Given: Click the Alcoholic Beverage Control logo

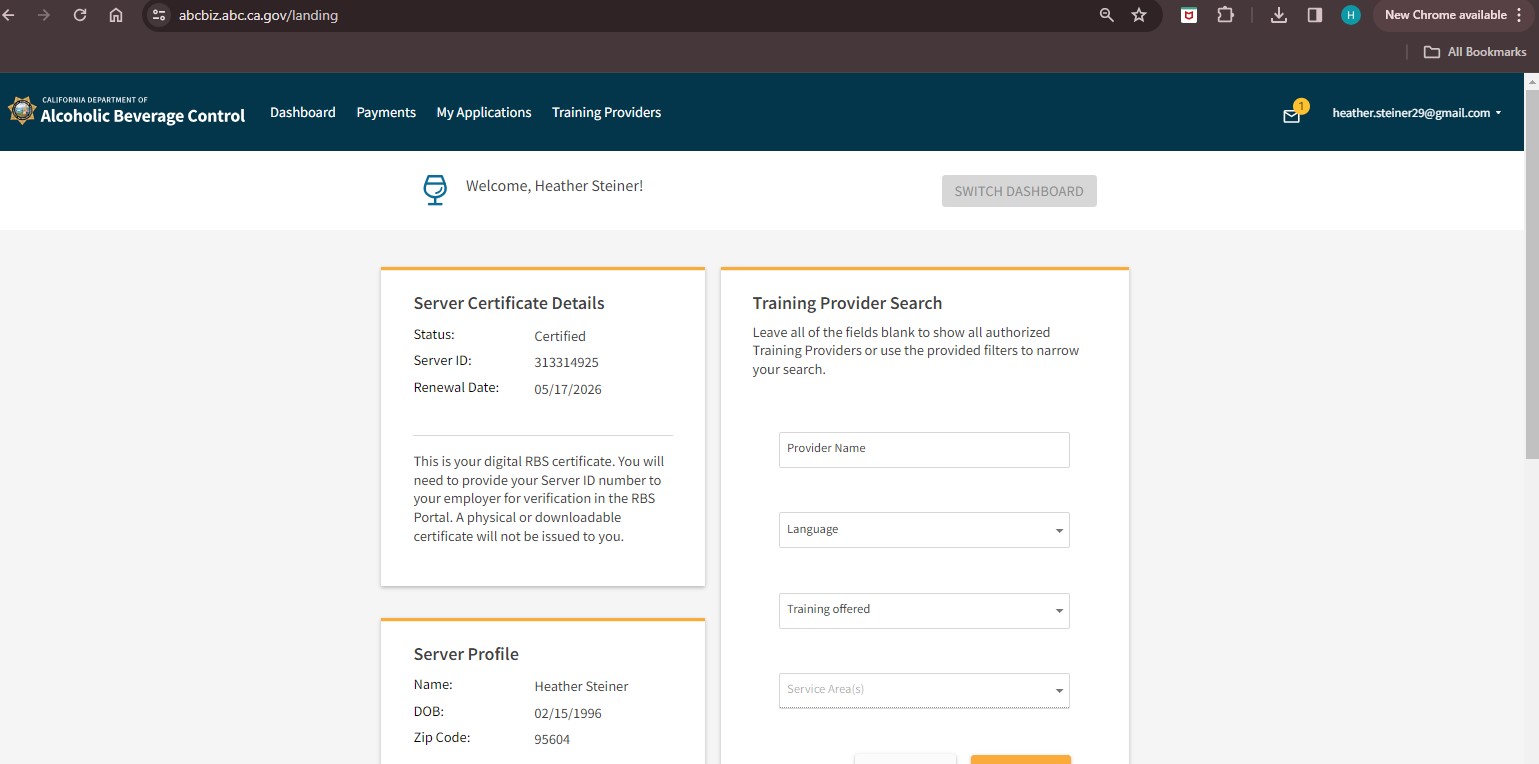Looking at the screenshot, I should click(127, 112).
